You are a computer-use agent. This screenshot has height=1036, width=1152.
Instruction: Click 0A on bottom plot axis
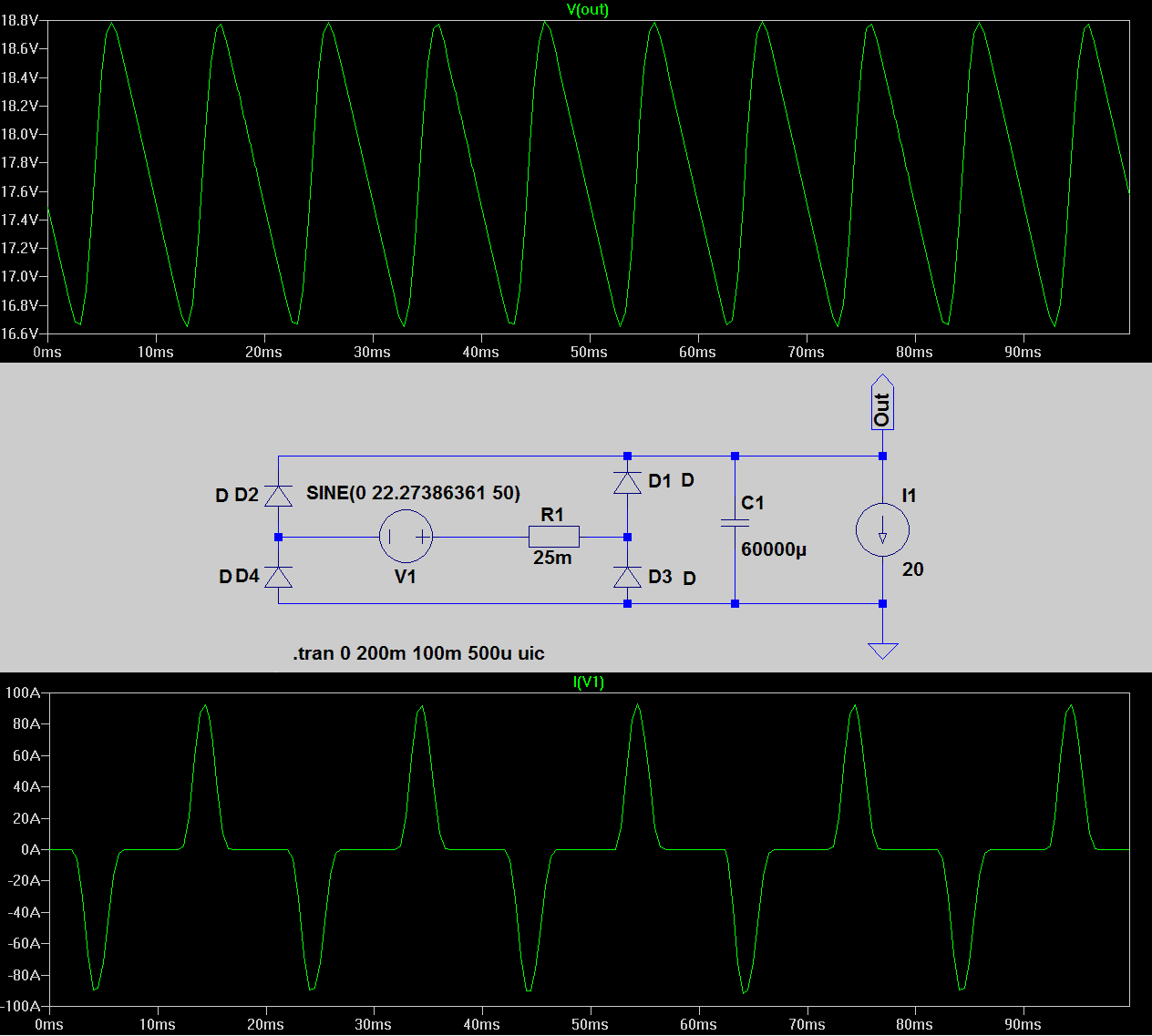31,849
